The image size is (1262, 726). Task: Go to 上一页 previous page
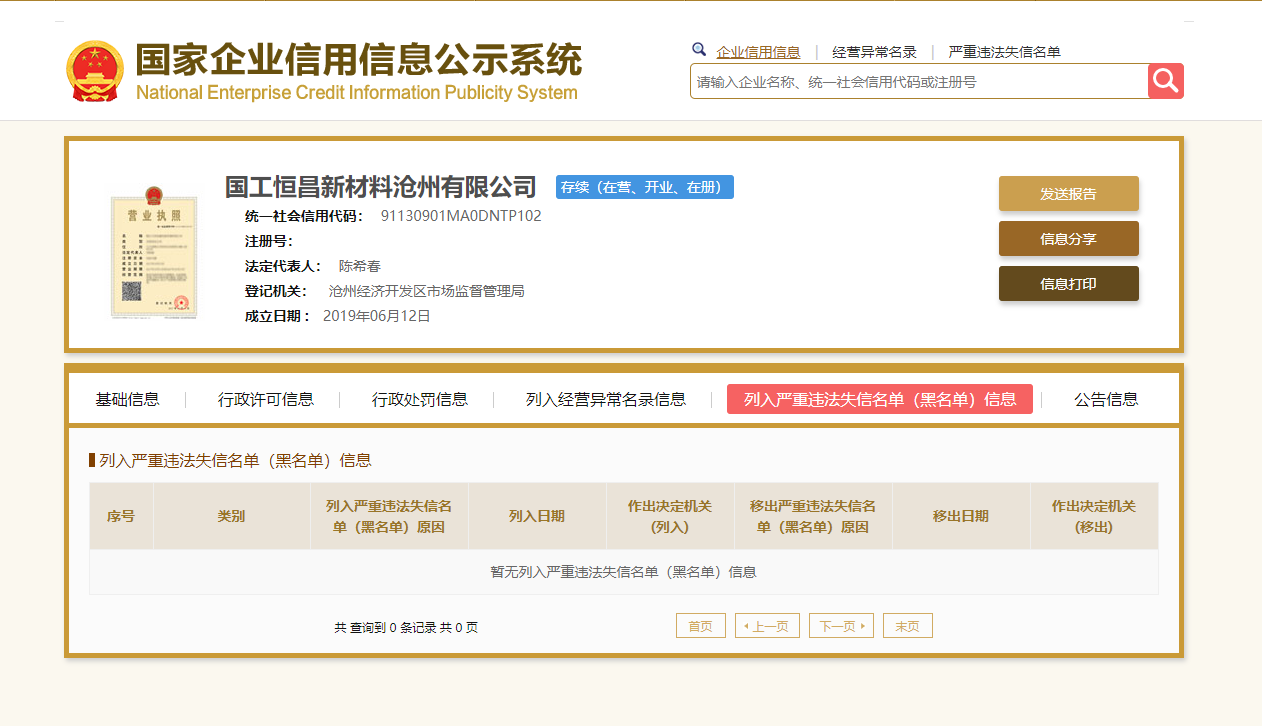[x=767, y=626]
